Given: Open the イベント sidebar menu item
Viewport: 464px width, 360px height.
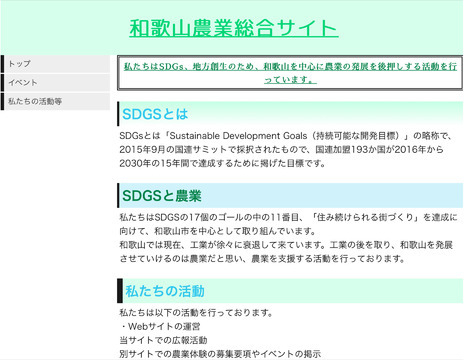Looking at the screenshot, I should [55, 83].
